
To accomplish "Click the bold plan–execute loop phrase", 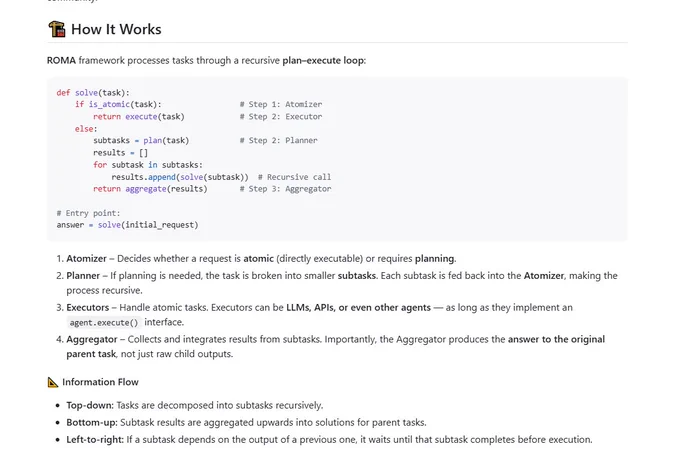I will tap(323, 60).
